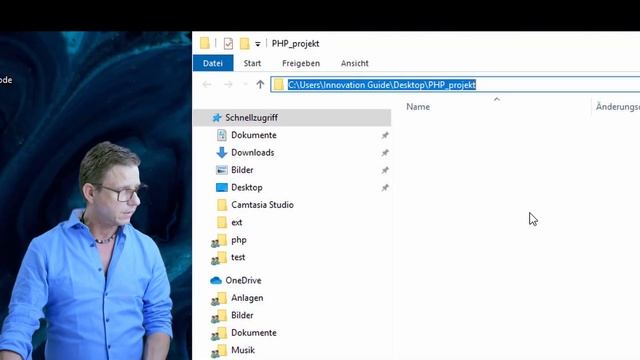Open the Camtasia Studio folder

click(x=262, y=205)
